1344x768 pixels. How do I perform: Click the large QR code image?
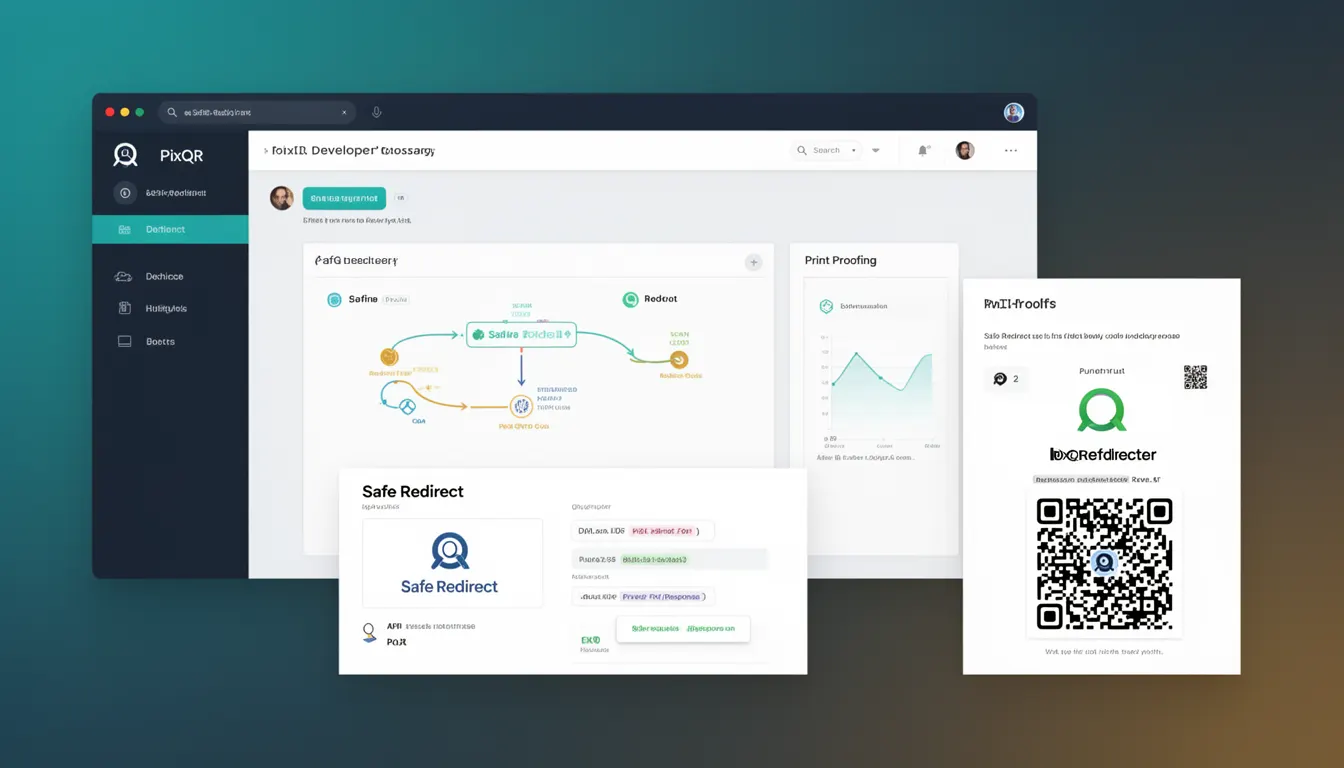coord(1104,563)
